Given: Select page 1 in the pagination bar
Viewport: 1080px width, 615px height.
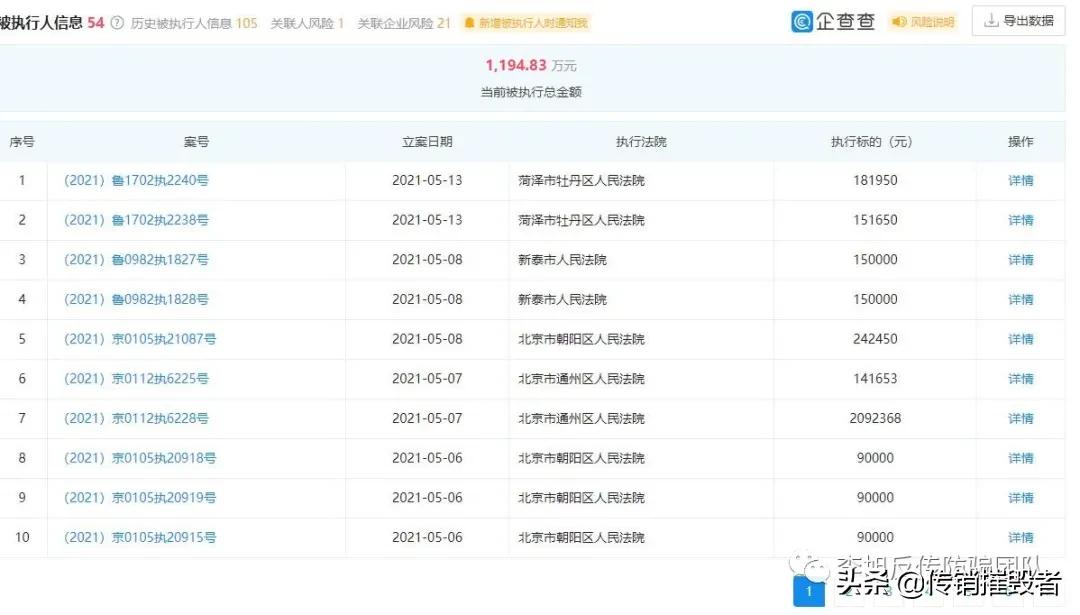Looking at the screenshot, I should 808,591.
